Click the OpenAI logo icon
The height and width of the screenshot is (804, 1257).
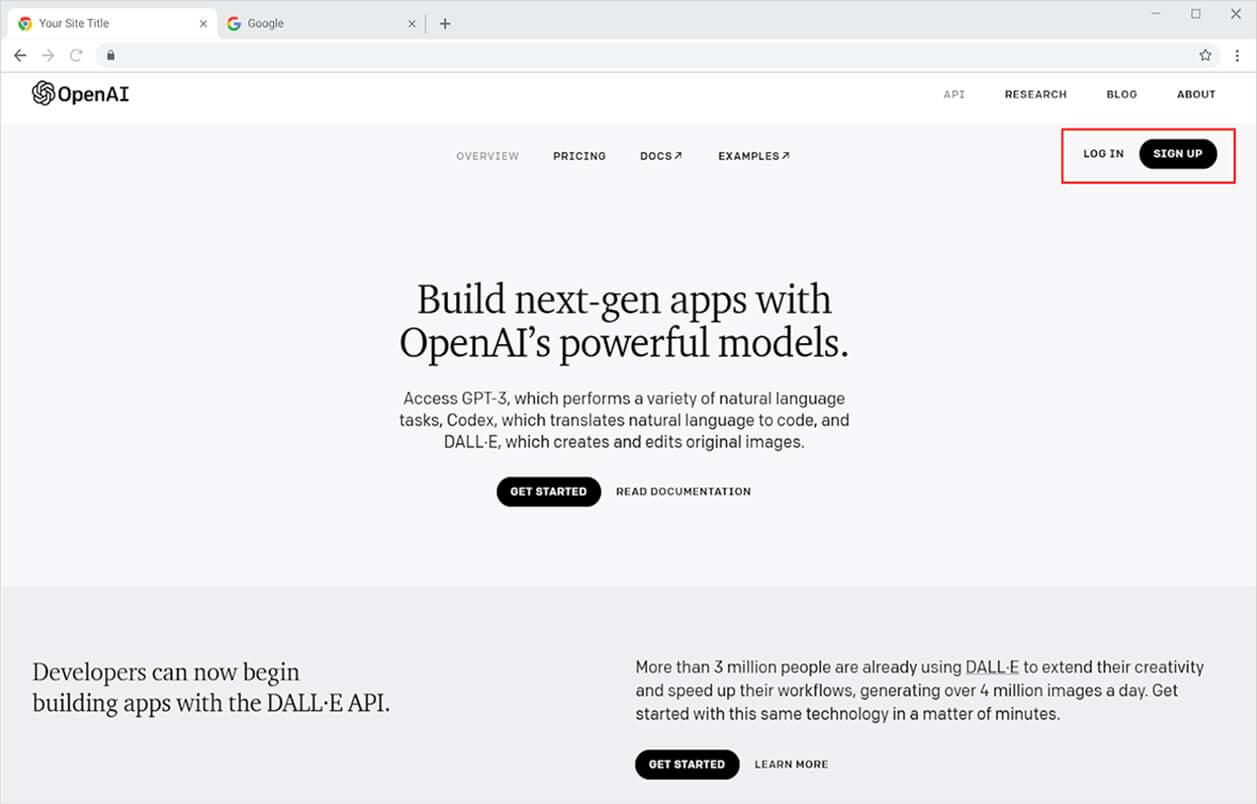[x=43, y=94]
